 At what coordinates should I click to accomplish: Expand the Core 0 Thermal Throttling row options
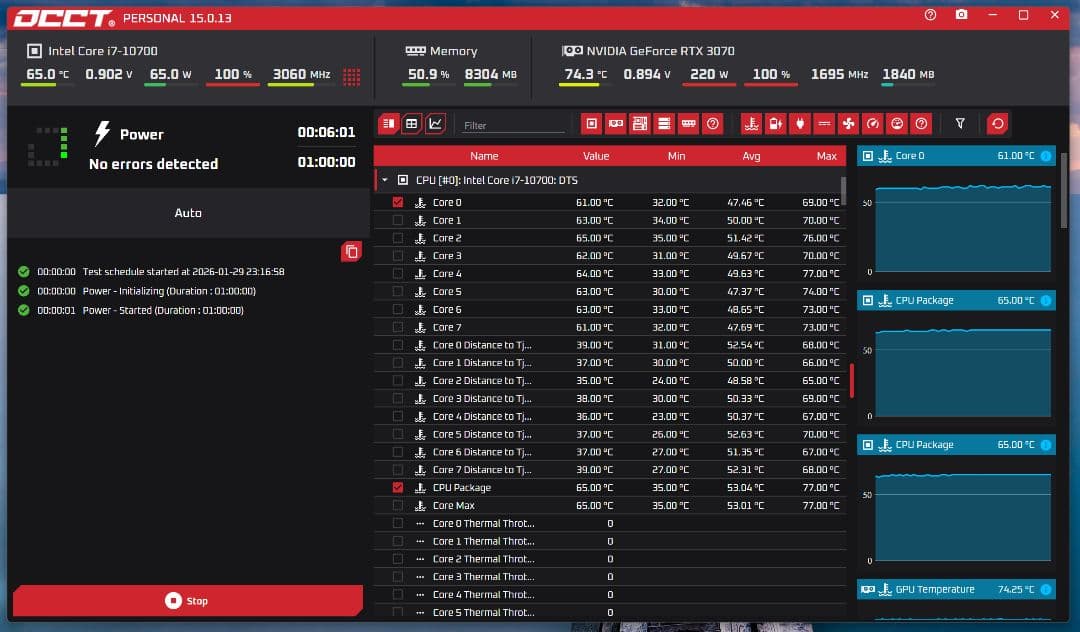click(x=420, y=524)
